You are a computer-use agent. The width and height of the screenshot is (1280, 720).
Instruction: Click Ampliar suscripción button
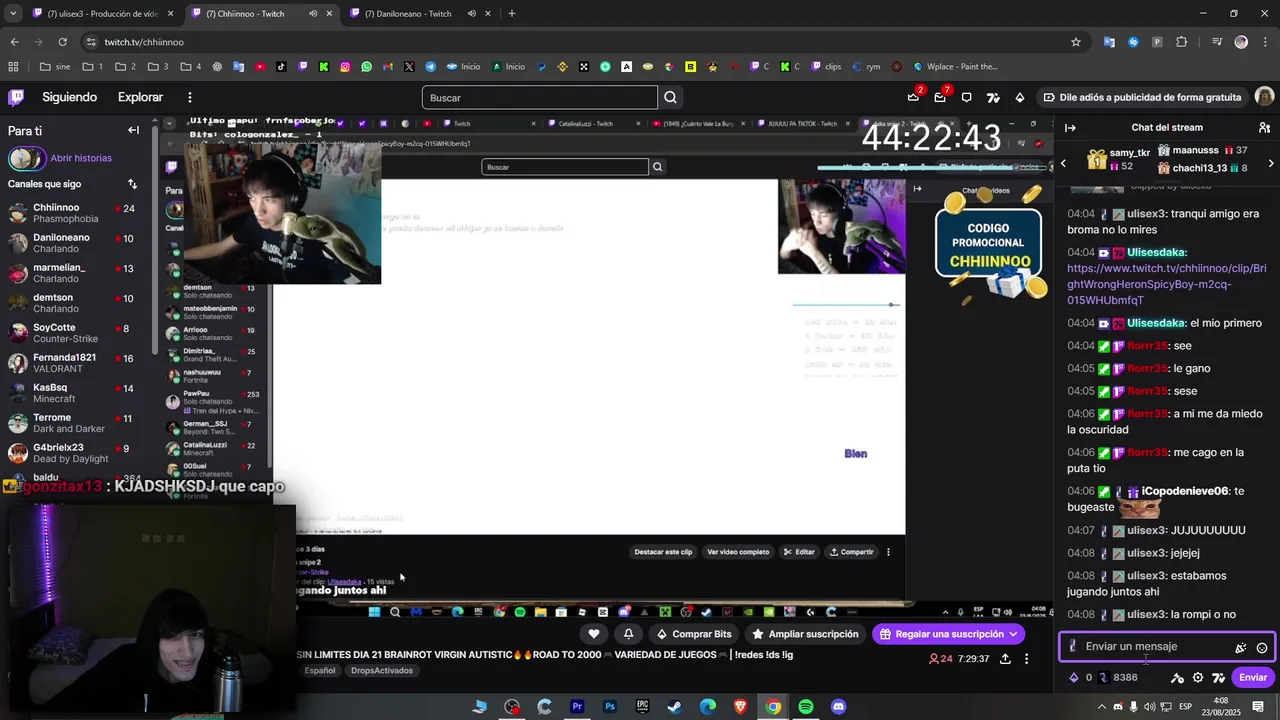pyautogui.click(x=805, y=634)
